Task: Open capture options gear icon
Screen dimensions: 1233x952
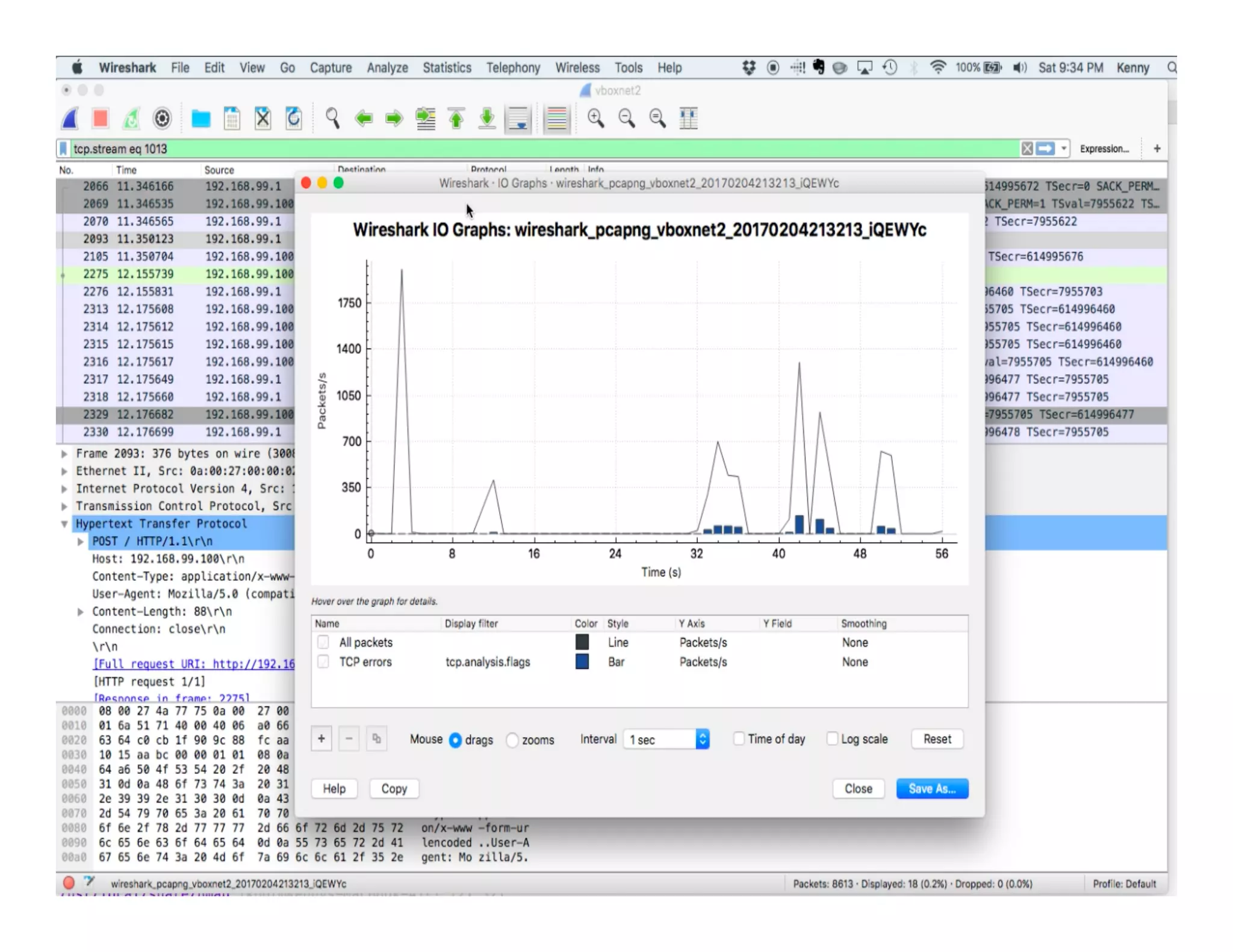Action: pyautogui.click(x=162, y=119)
